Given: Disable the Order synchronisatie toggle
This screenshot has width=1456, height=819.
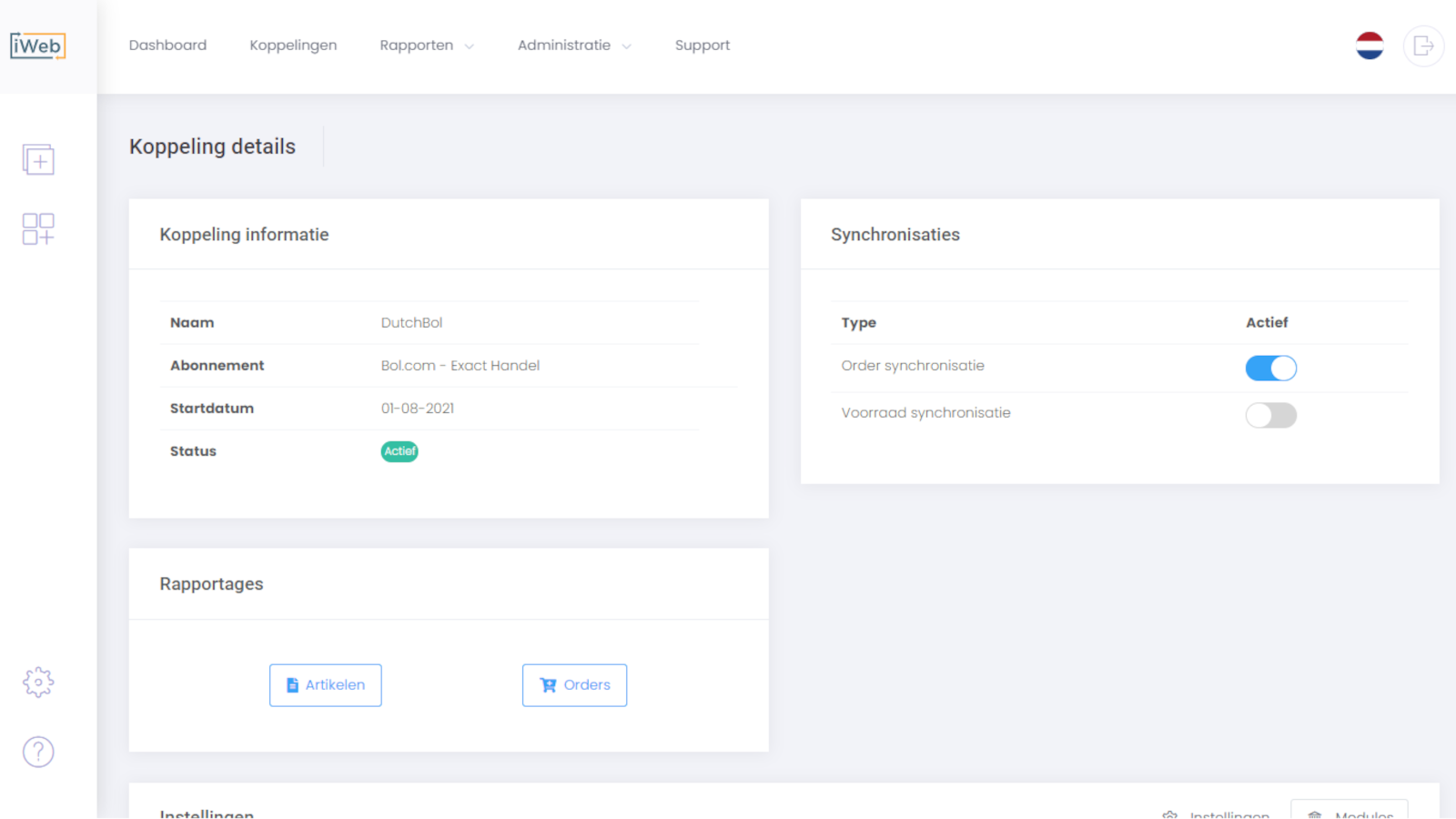Looking at the screenshot, I should tap(1270, 368).
